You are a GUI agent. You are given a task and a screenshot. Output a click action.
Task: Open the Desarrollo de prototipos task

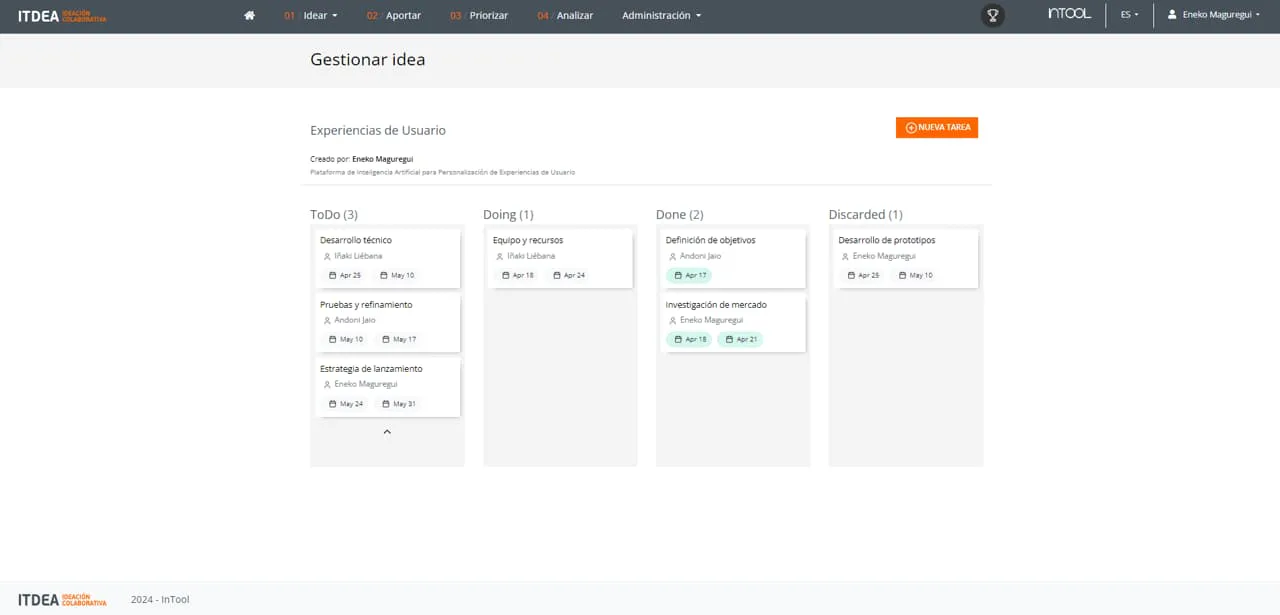(906, 258)
